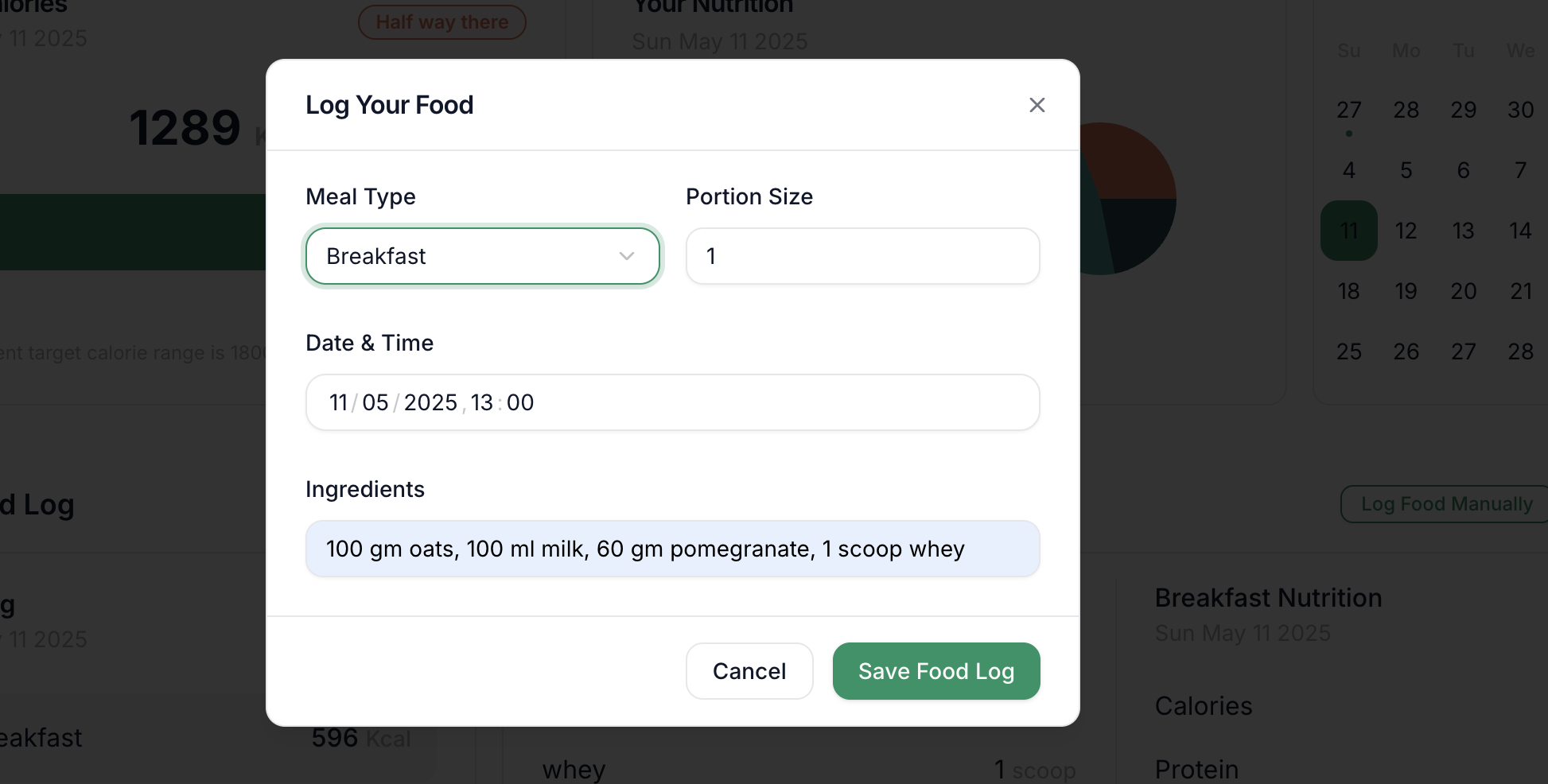Click the Breakfast dropdown chevron arrow
The image size is (1548, 784).
(x=627, y=256)
